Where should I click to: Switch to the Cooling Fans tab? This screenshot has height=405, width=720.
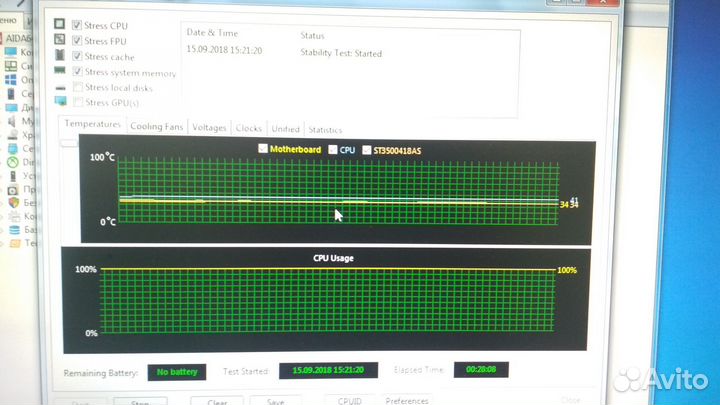point(157,126)
